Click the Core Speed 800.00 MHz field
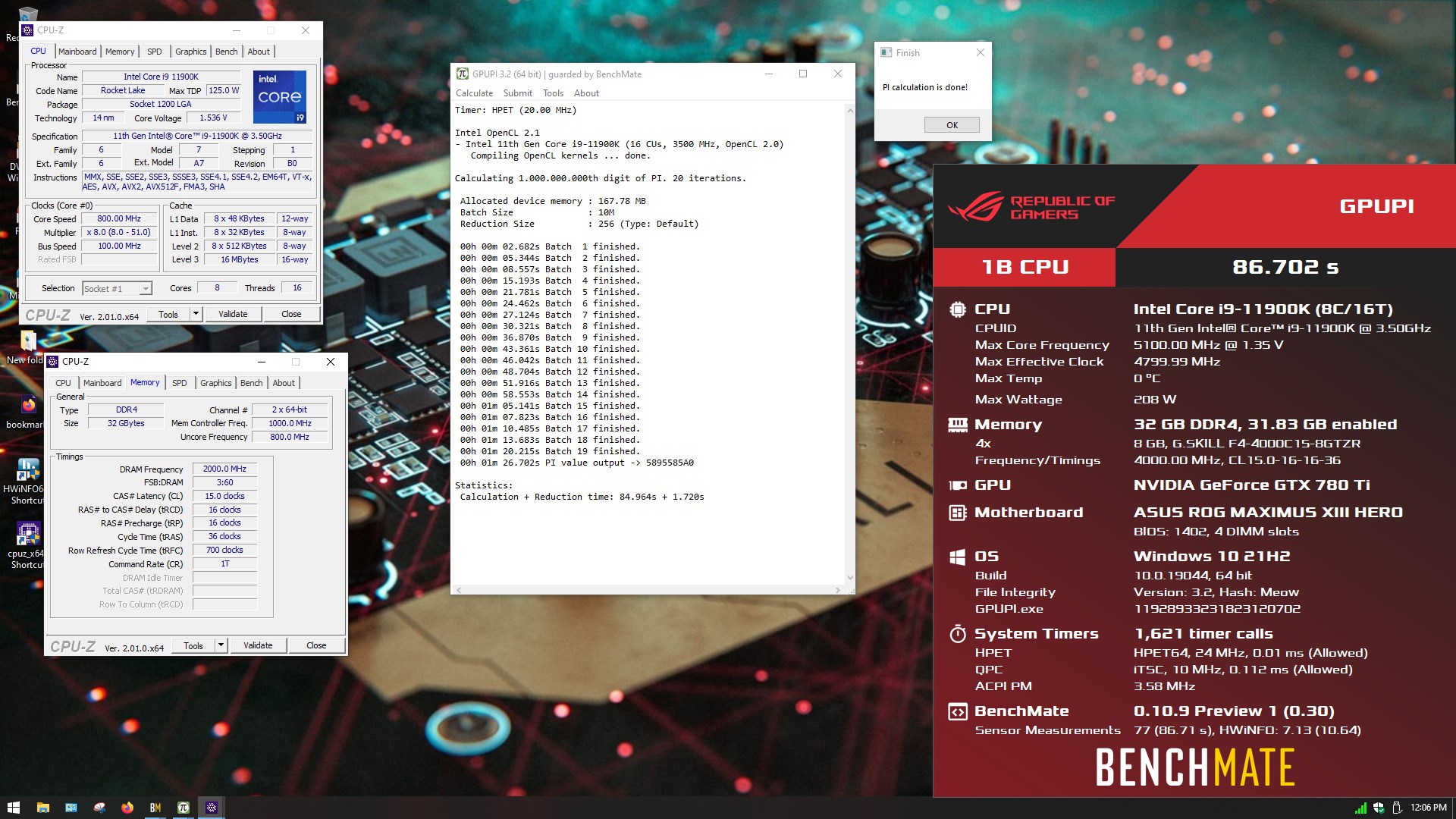 tap(119, 218)
